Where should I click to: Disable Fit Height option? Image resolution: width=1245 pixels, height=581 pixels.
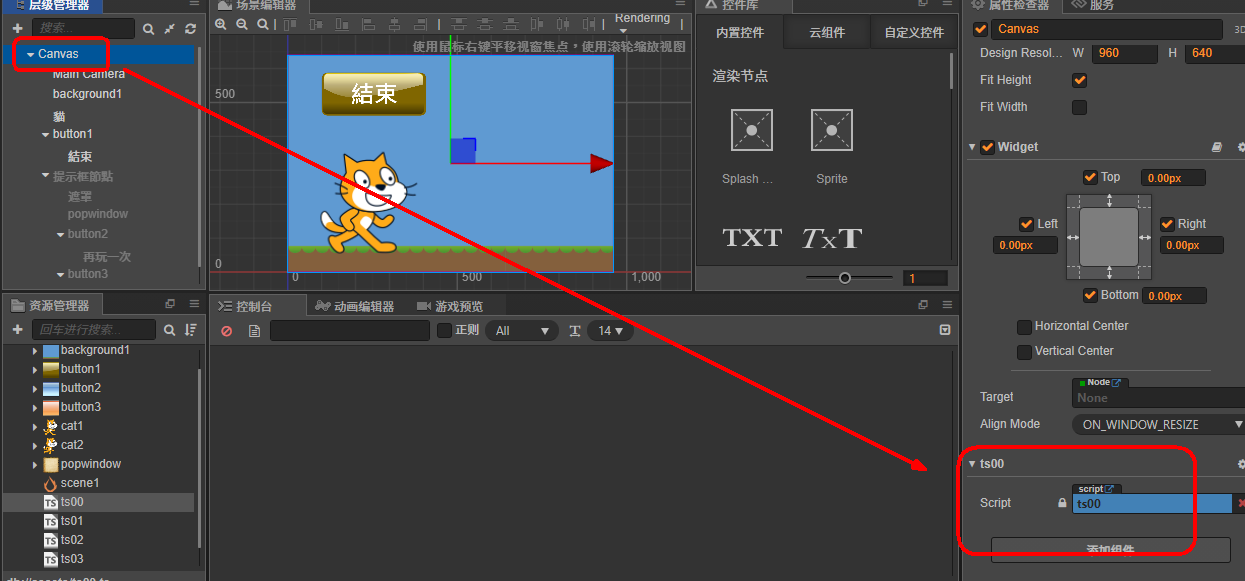click(1079, 80)
